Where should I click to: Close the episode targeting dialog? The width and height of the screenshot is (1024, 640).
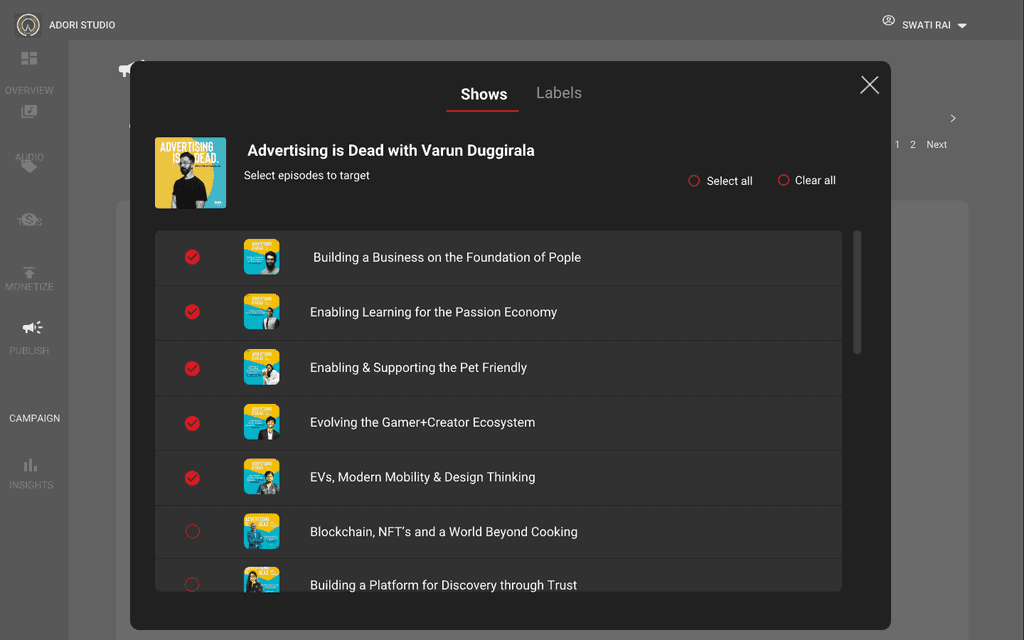tap(869, 85)
